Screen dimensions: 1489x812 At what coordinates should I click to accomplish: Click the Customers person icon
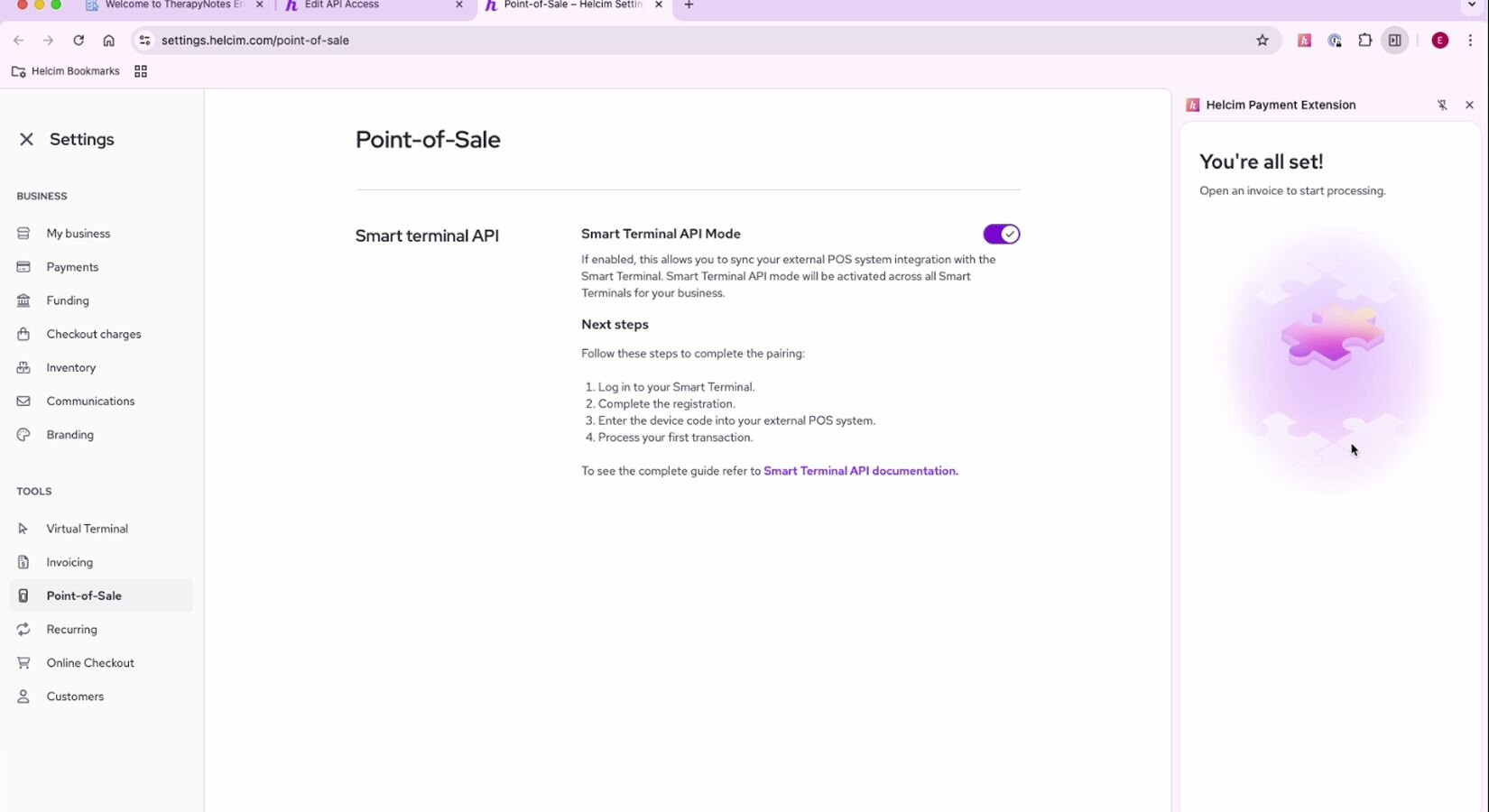(23, 697)
